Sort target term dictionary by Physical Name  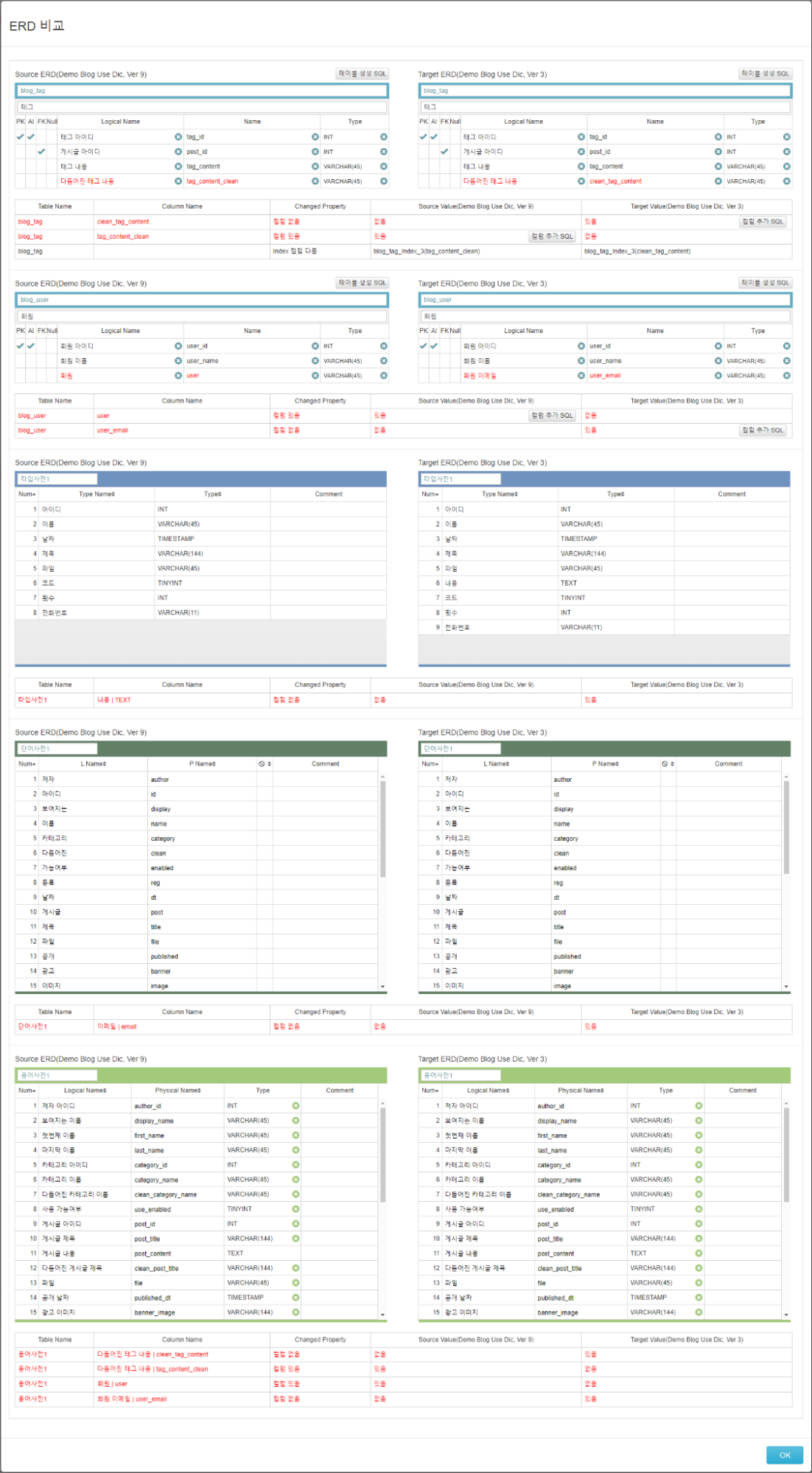(581, 1091)
